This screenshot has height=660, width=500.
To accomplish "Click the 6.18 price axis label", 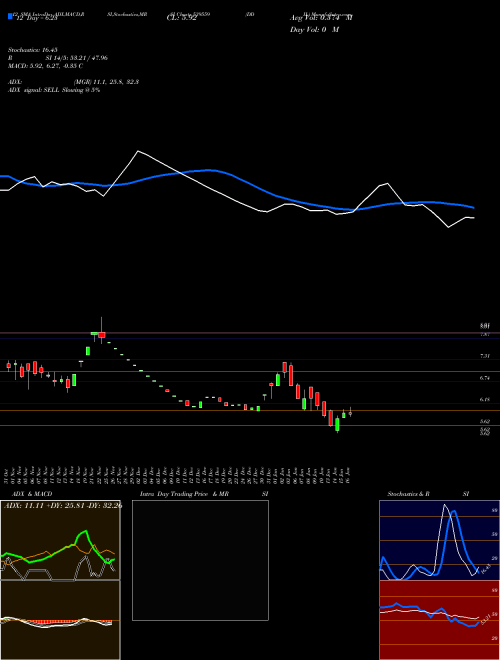I will click(485, 399).
